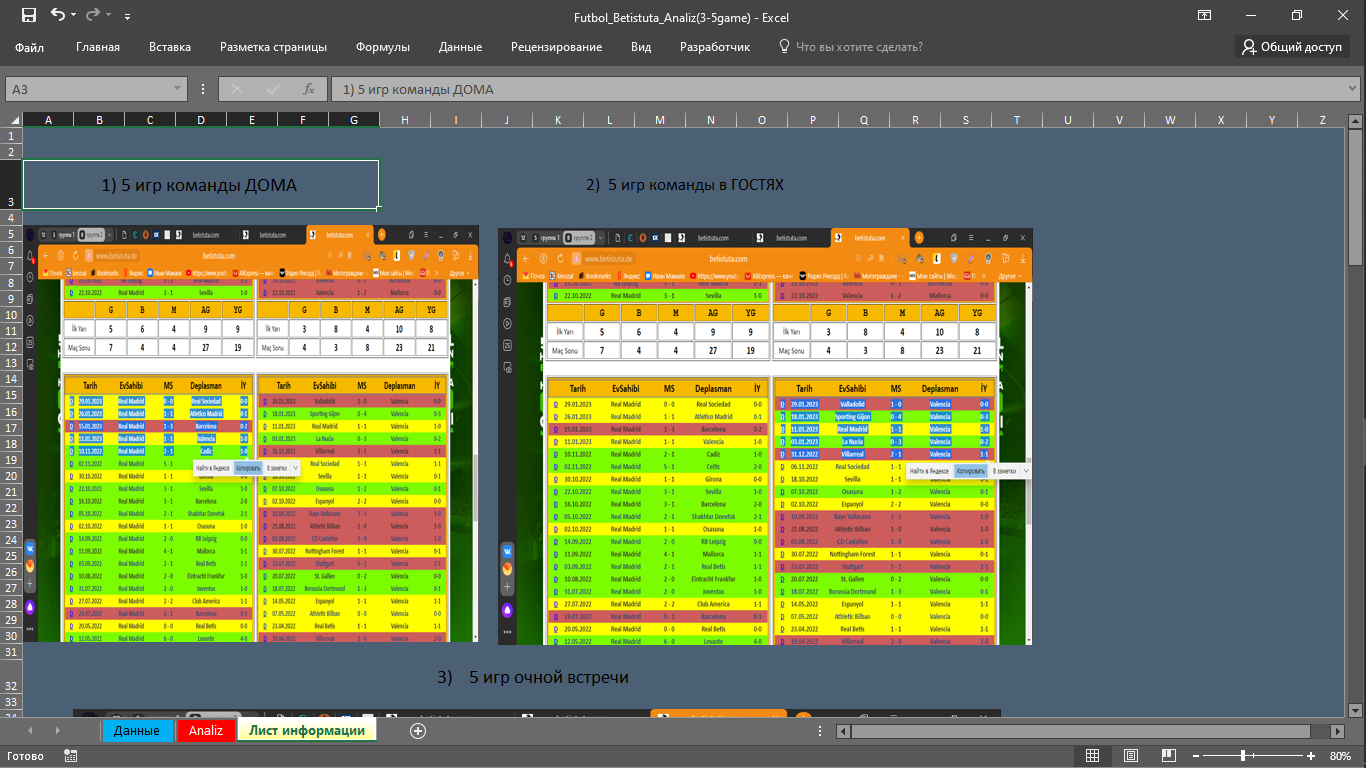Open the redo history dropdown arrow
This screenshot has width=1366, height=768.
[109, 16]
